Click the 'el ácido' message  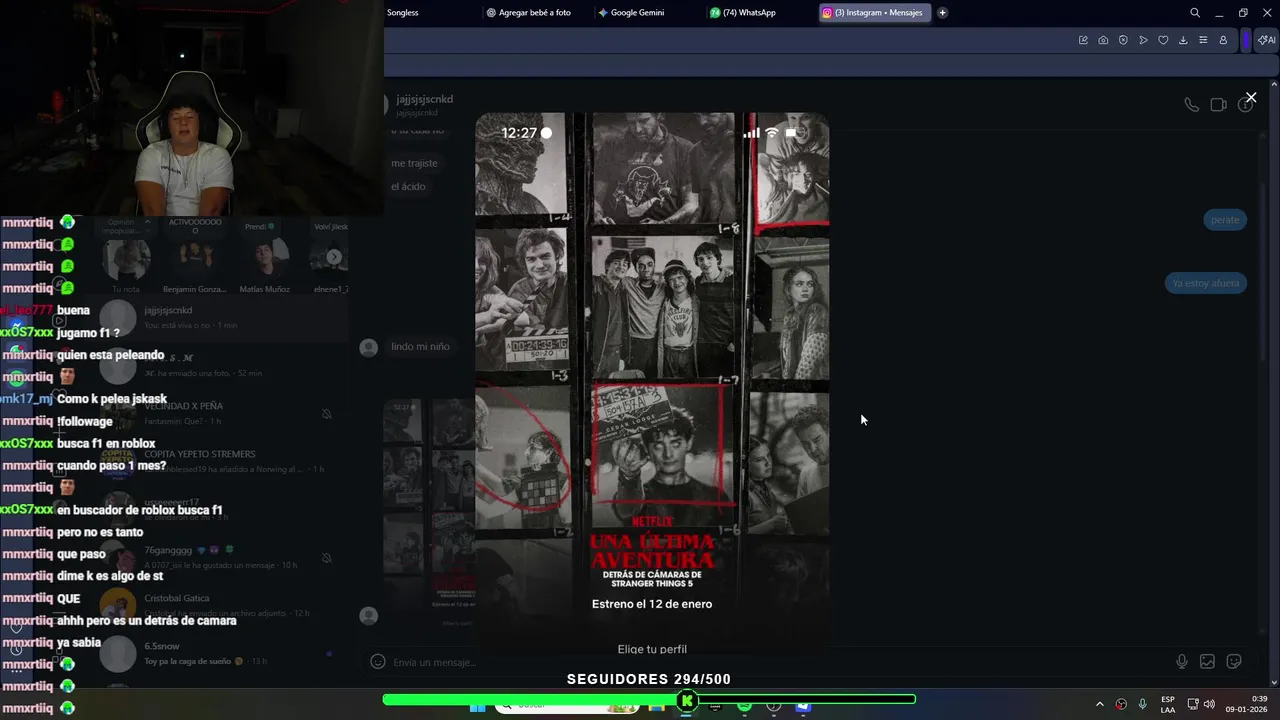[x=408, y=187]
